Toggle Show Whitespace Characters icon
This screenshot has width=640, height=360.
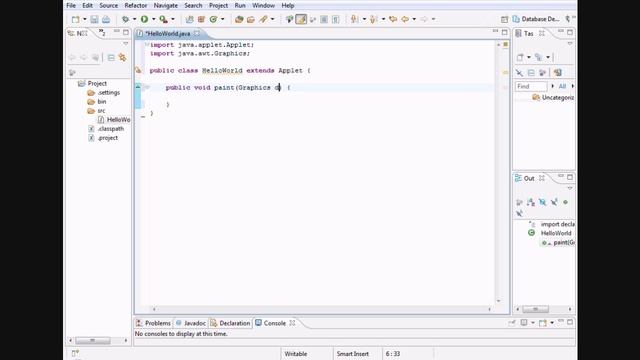pos(336,19)
